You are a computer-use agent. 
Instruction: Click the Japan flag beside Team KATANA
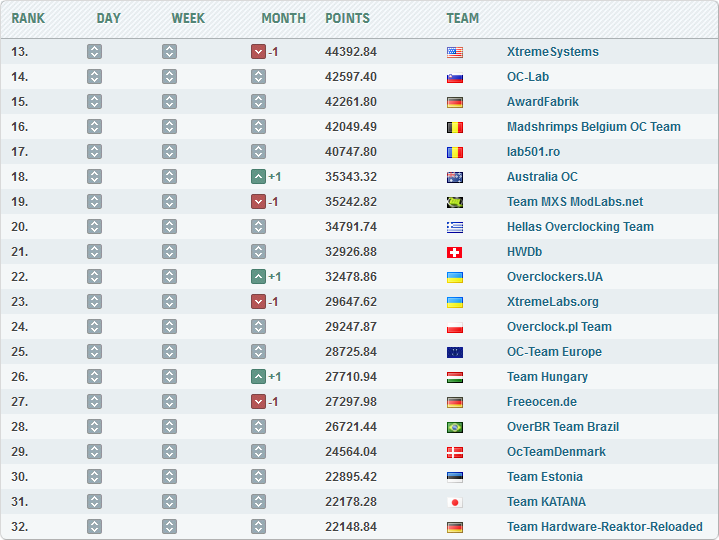(x=455, y=502)
